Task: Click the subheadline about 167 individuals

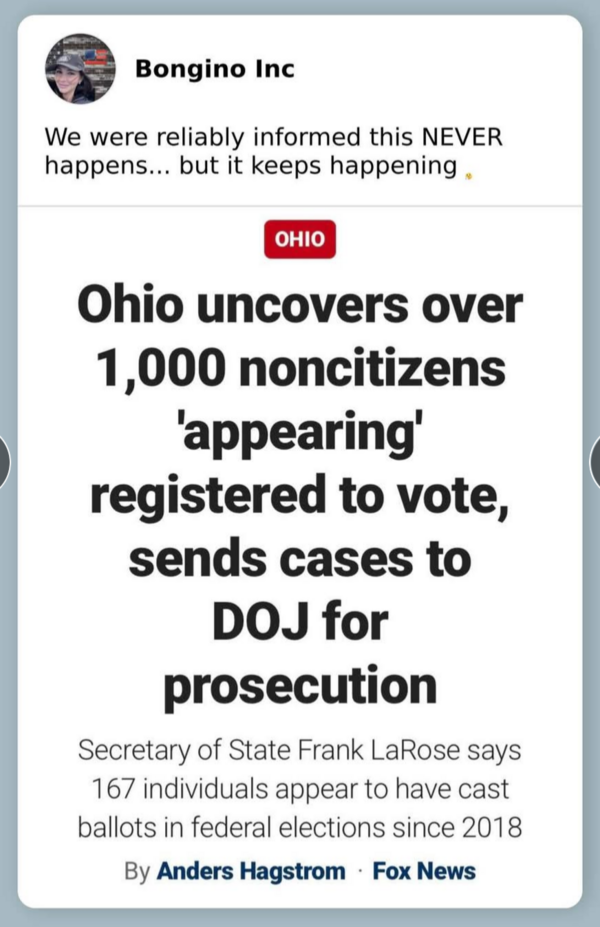Action: point(300,788)
